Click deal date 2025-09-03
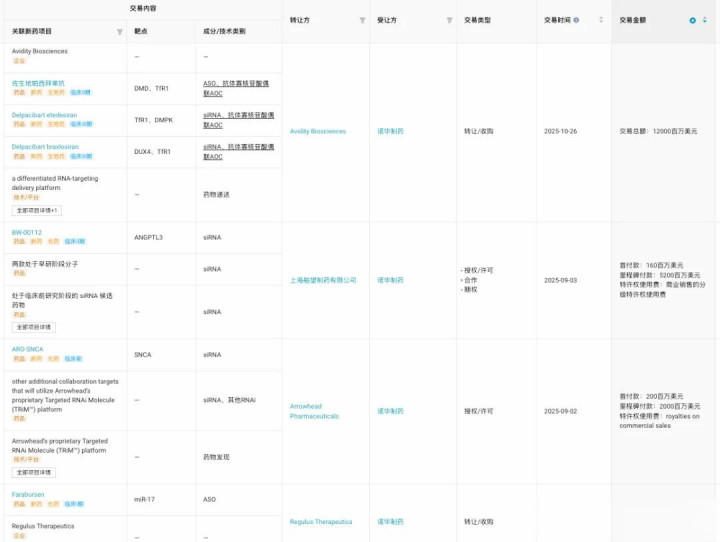This screenshot has width=720, height=542. click(x=560, y=280)
